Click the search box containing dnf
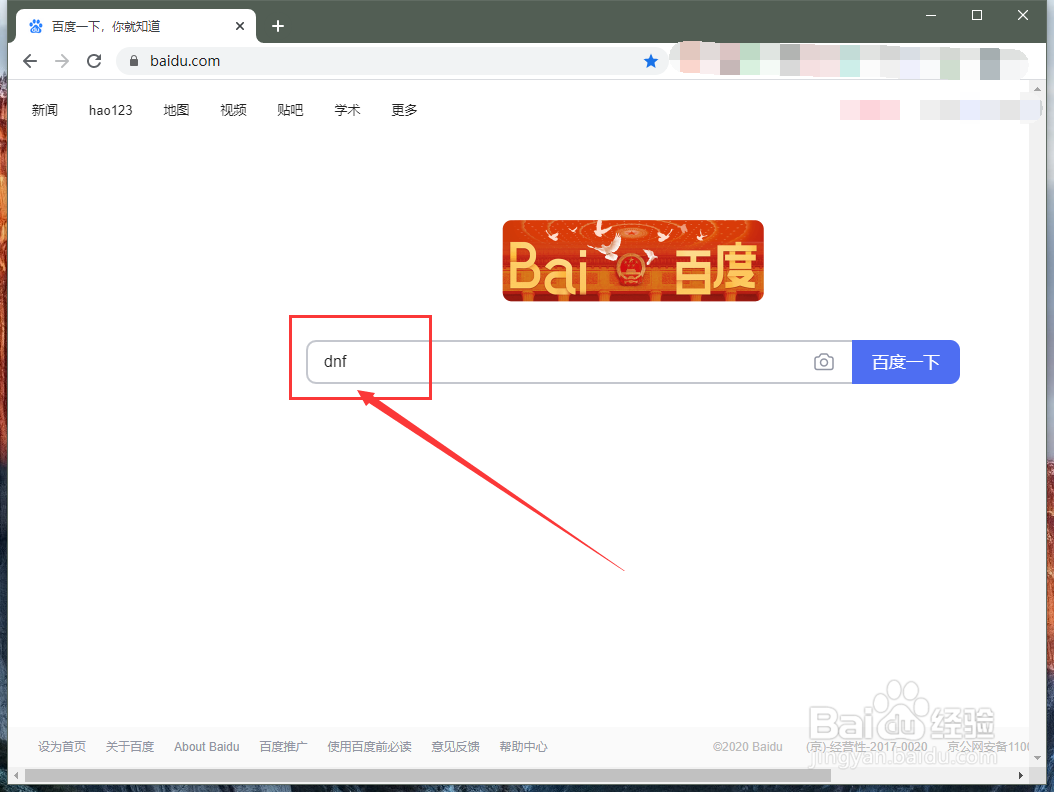 (x=579, y=362)
